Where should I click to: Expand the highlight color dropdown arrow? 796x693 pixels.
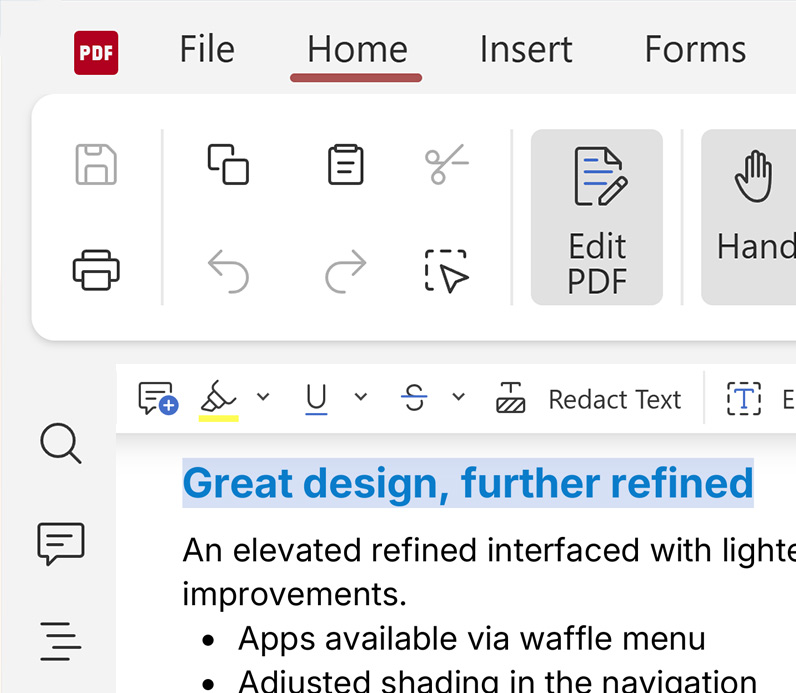pos(263,397)
